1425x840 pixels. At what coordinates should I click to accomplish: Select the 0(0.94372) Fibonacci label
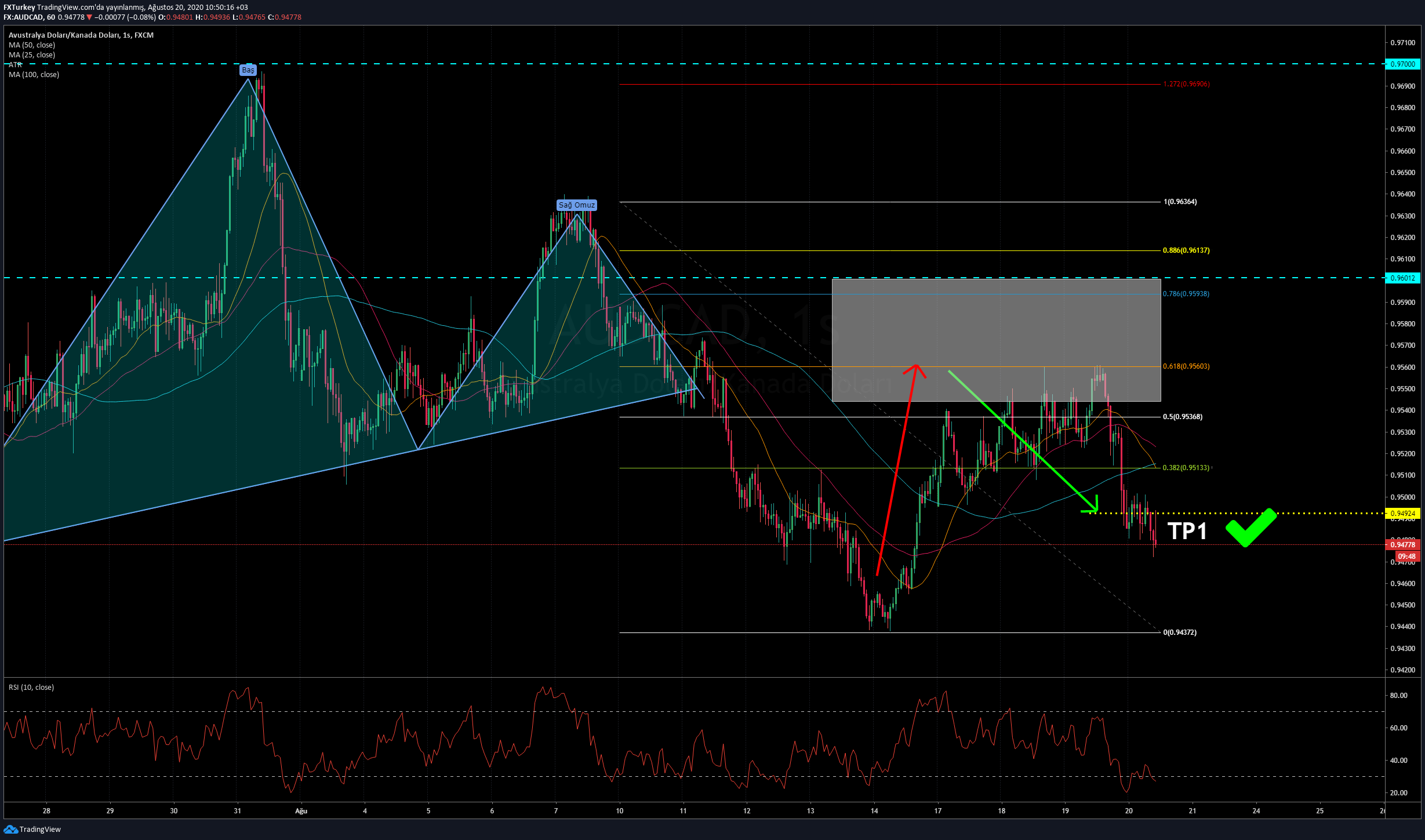1180,632
